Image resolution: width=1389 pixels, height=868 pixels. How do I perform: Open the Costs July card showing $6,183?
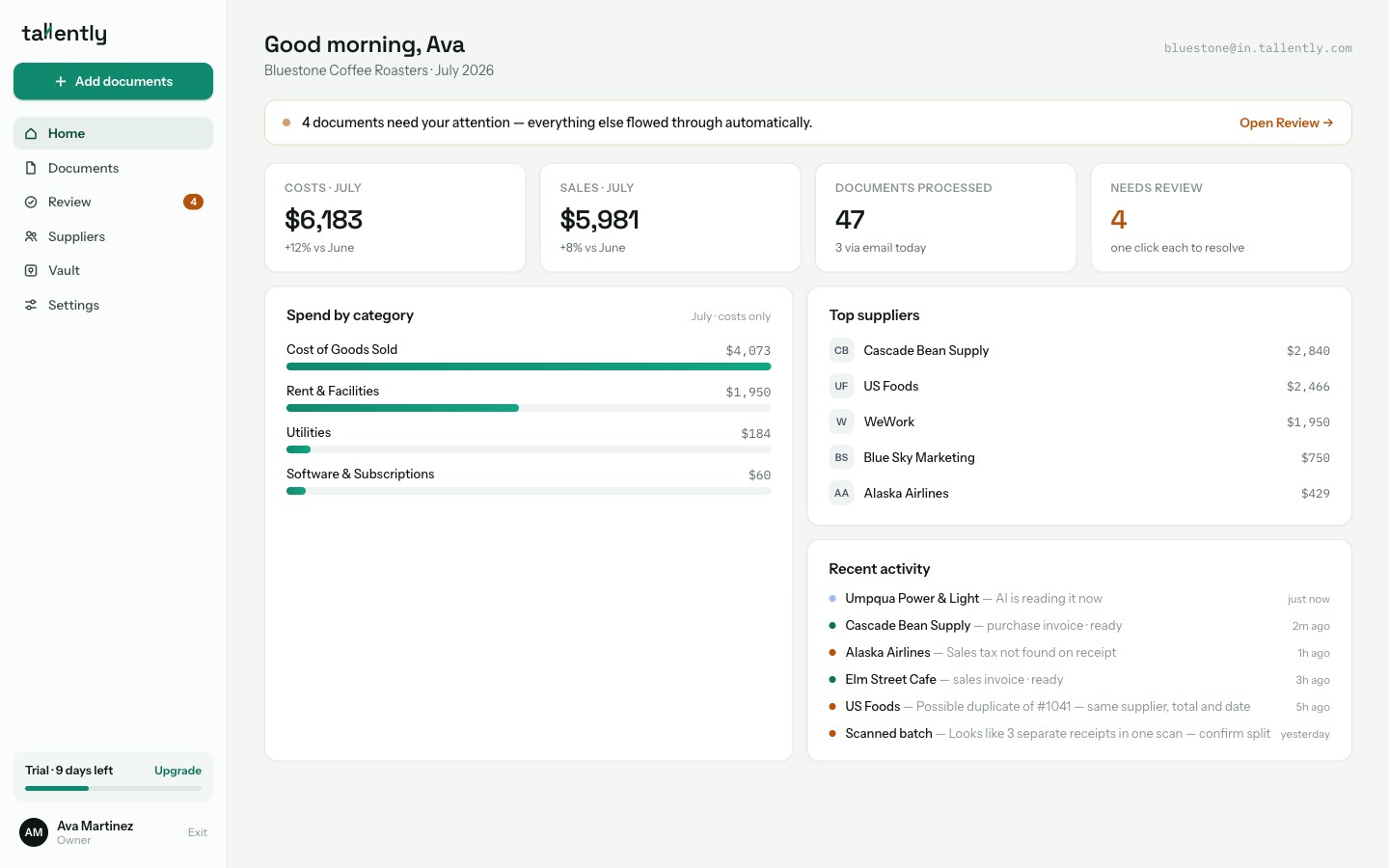(x=395, y=218)
